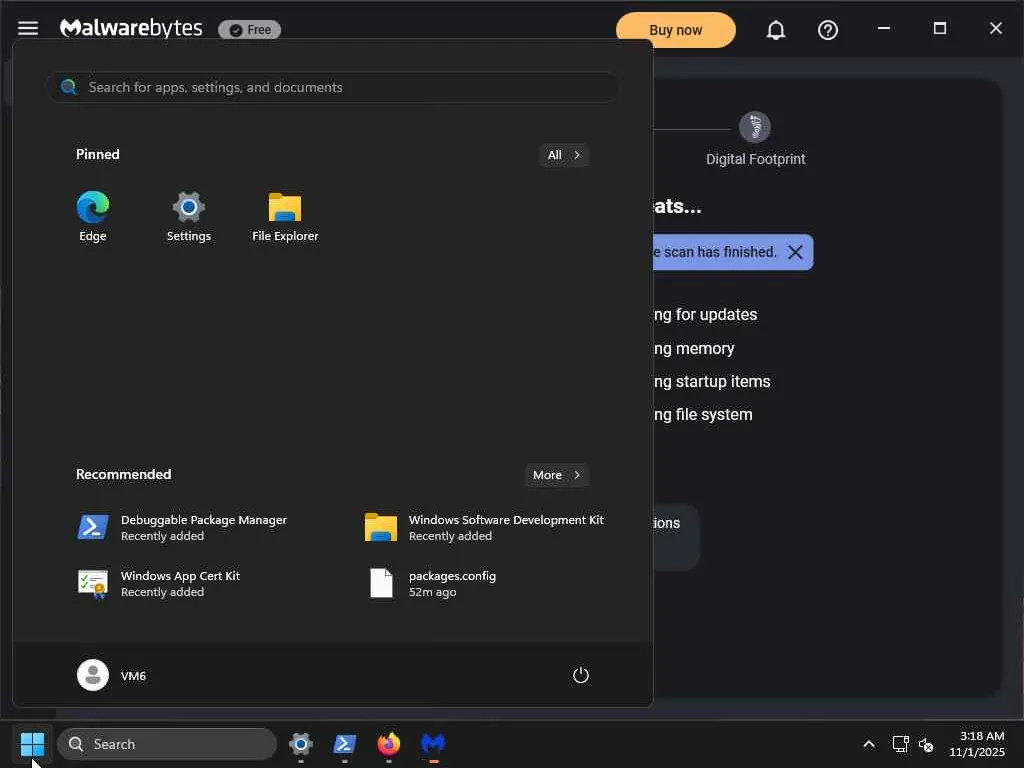This screenshot has height=768, width=1024.
Task: Switch to Malwarebytes on the taskbar
Action: [x=433, y=744]
